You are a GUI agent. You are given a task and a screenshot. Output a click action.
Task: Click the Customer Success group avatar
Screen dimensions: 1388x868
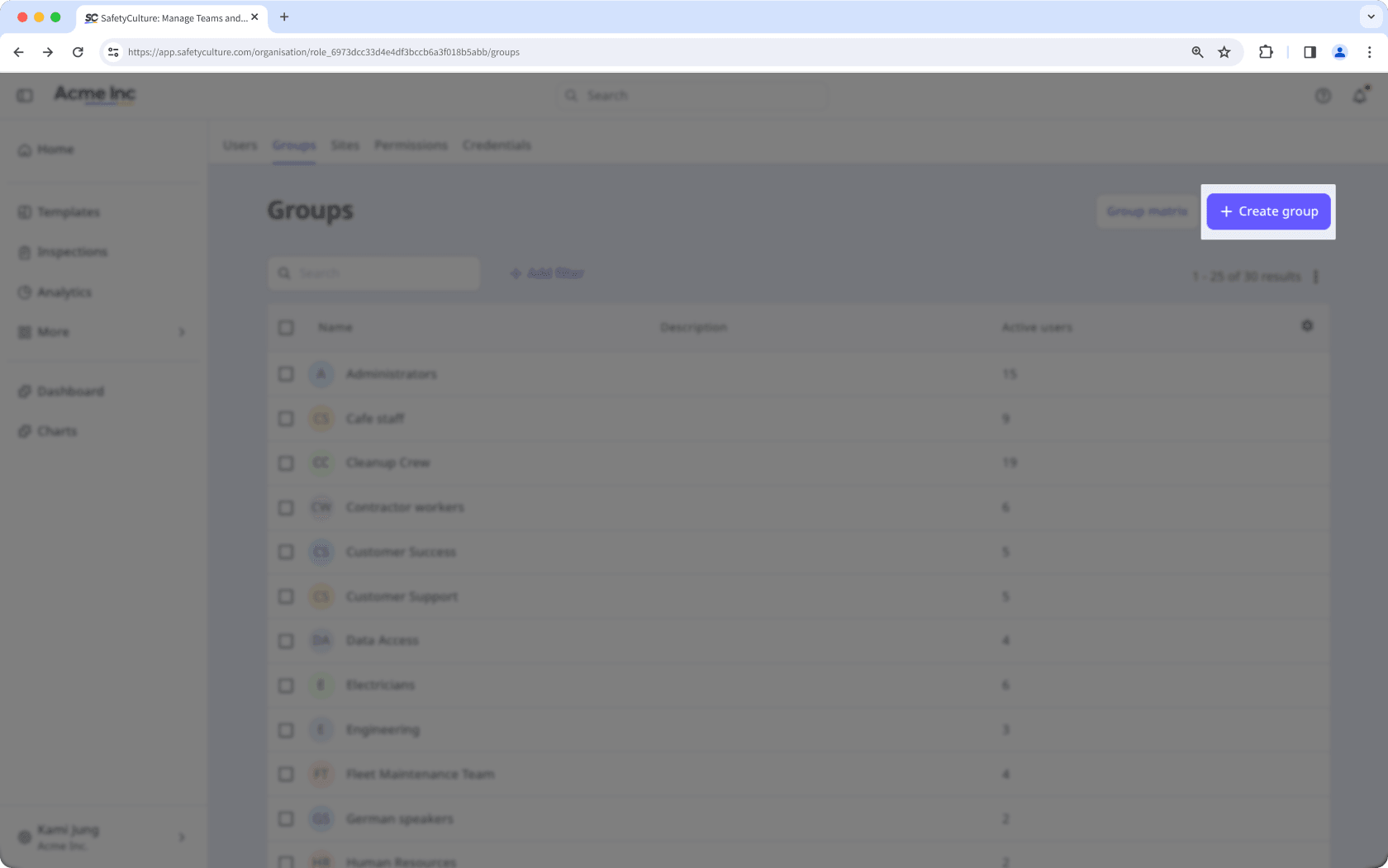pyautogui.click(x=321, y=552)
